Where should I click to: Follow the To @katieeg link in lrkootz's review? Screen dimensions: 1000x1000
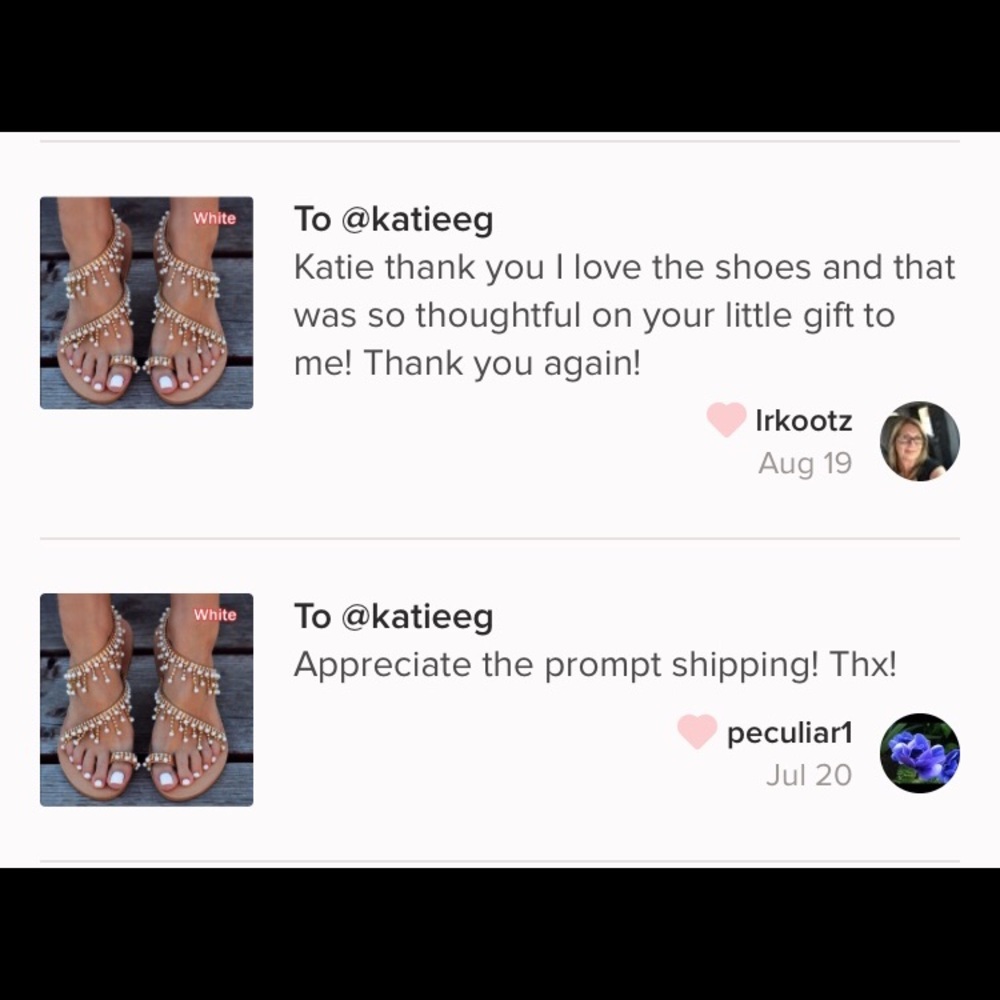pyautogui.click(x=393, y=220)
